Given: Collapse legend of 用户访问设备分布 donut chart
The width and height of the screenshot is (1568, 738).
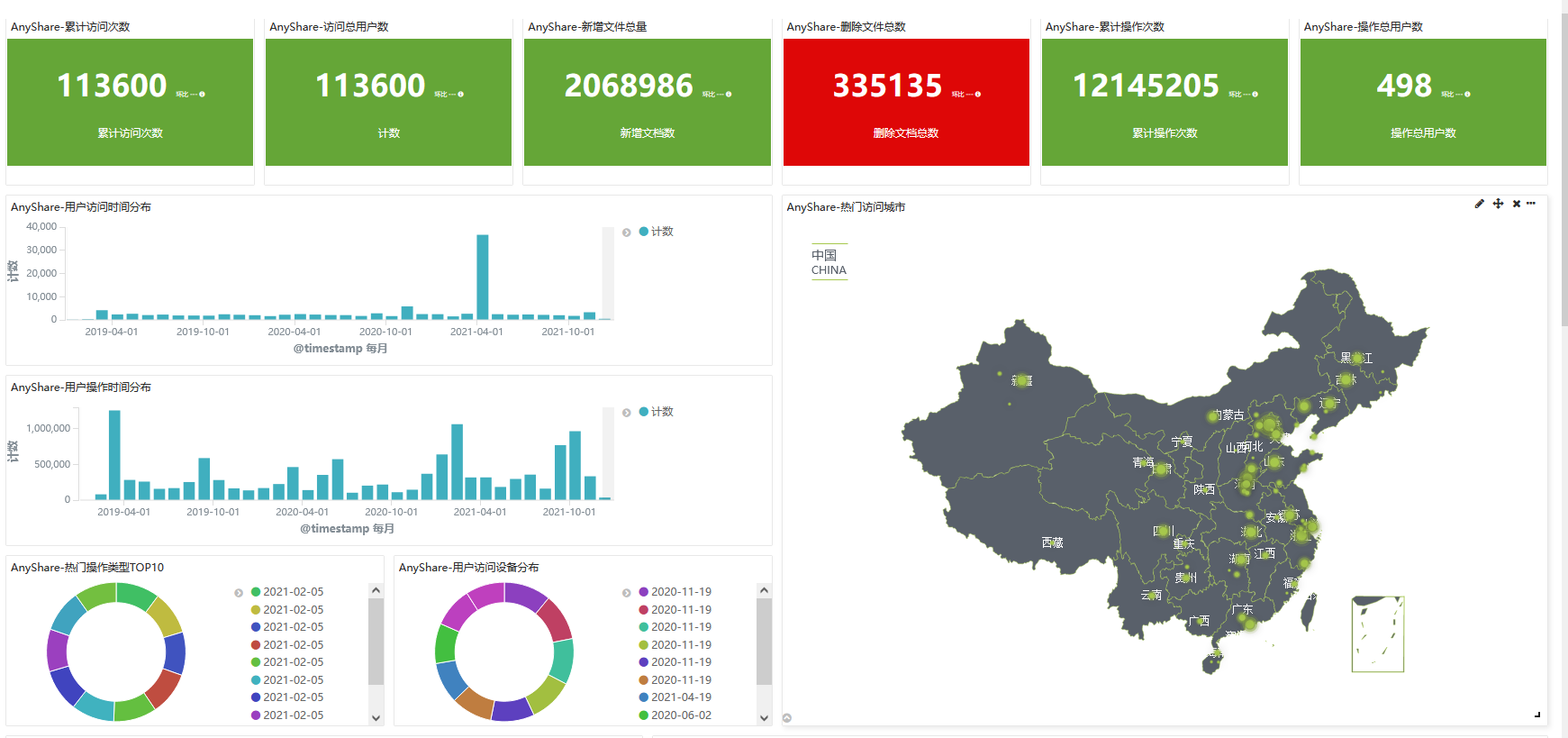Looking at the screenshot, I should (627, 593).
